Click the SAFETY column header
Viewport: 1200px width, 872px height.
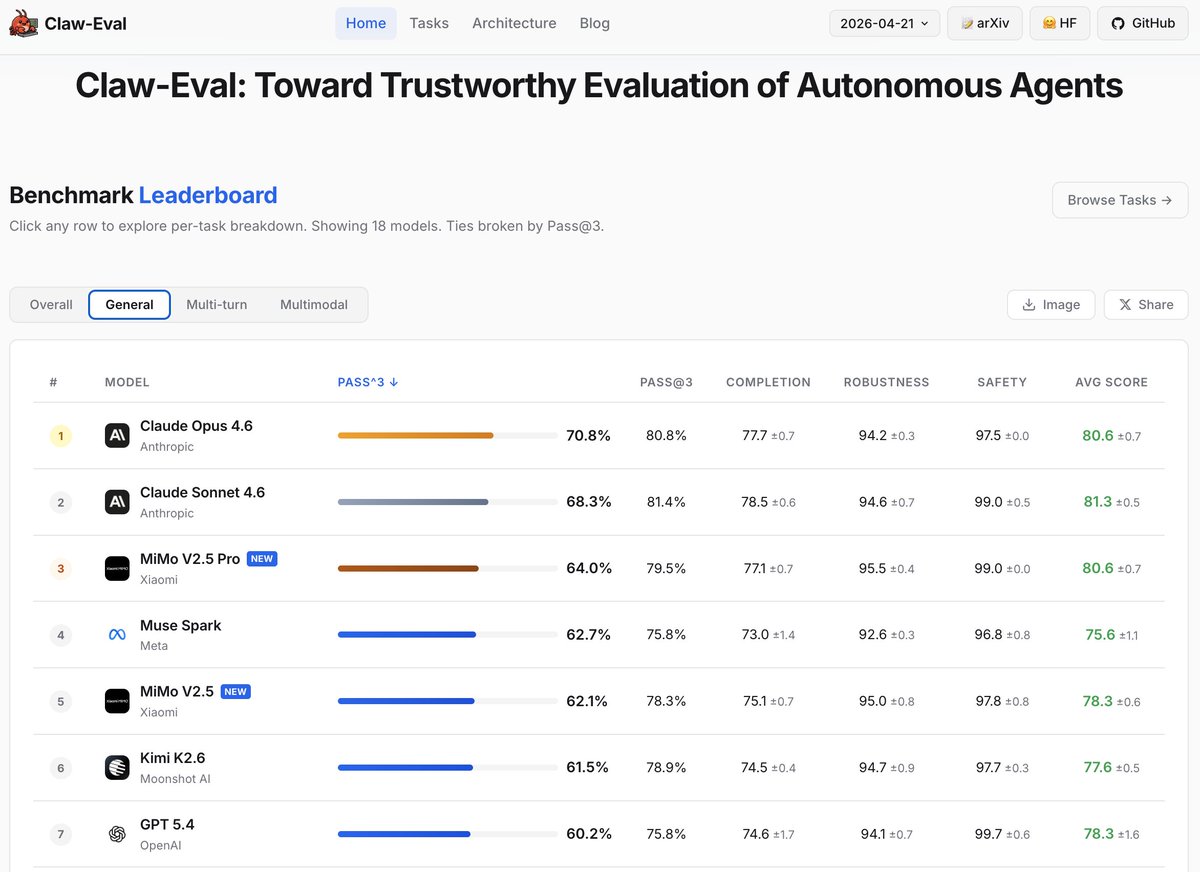(1002, 382)
